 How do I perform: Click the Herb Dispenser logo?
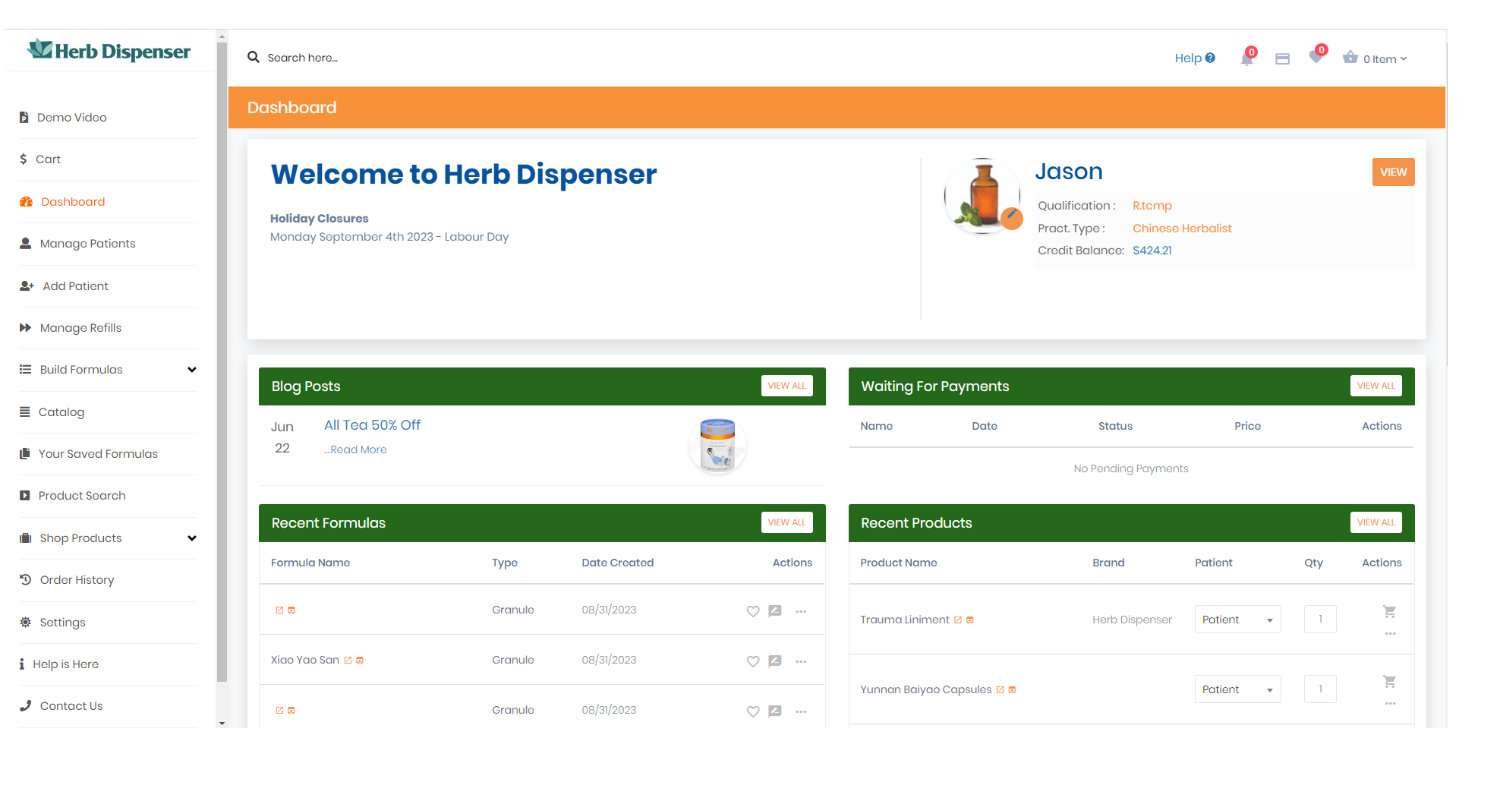pos(109,50)
